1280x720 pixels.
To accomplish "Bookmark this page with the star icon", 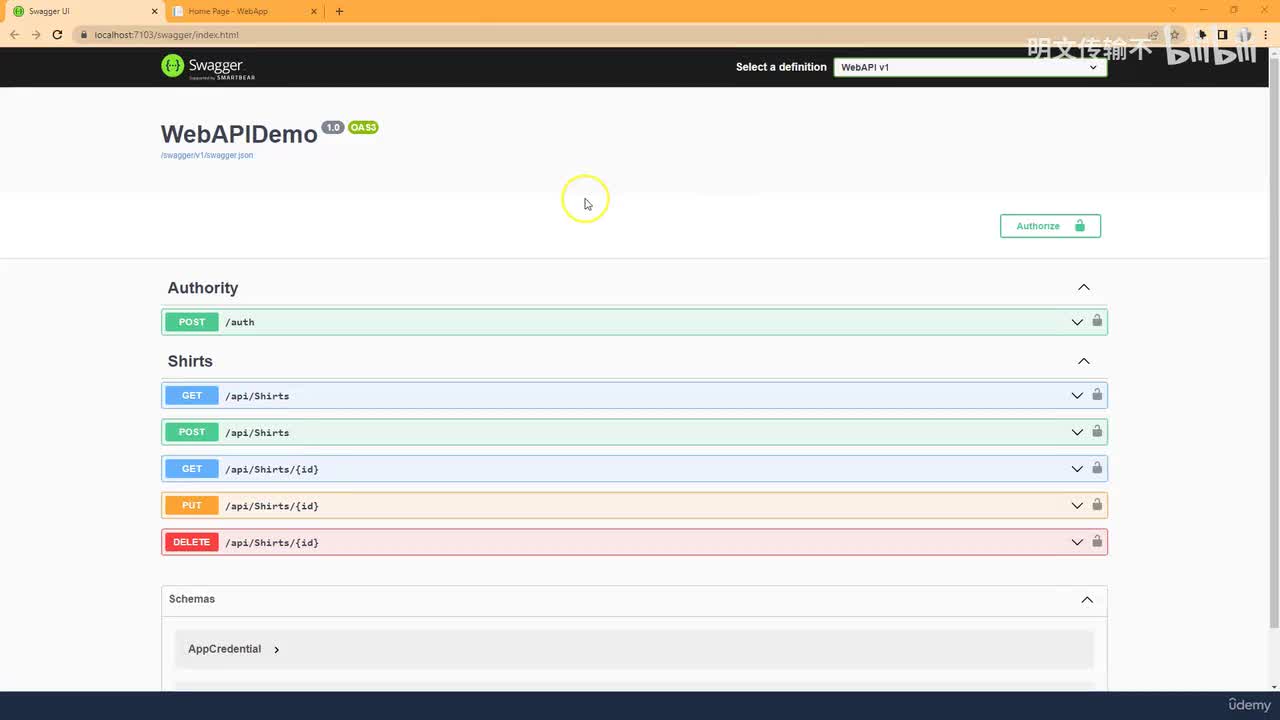I will [1175, 35].
